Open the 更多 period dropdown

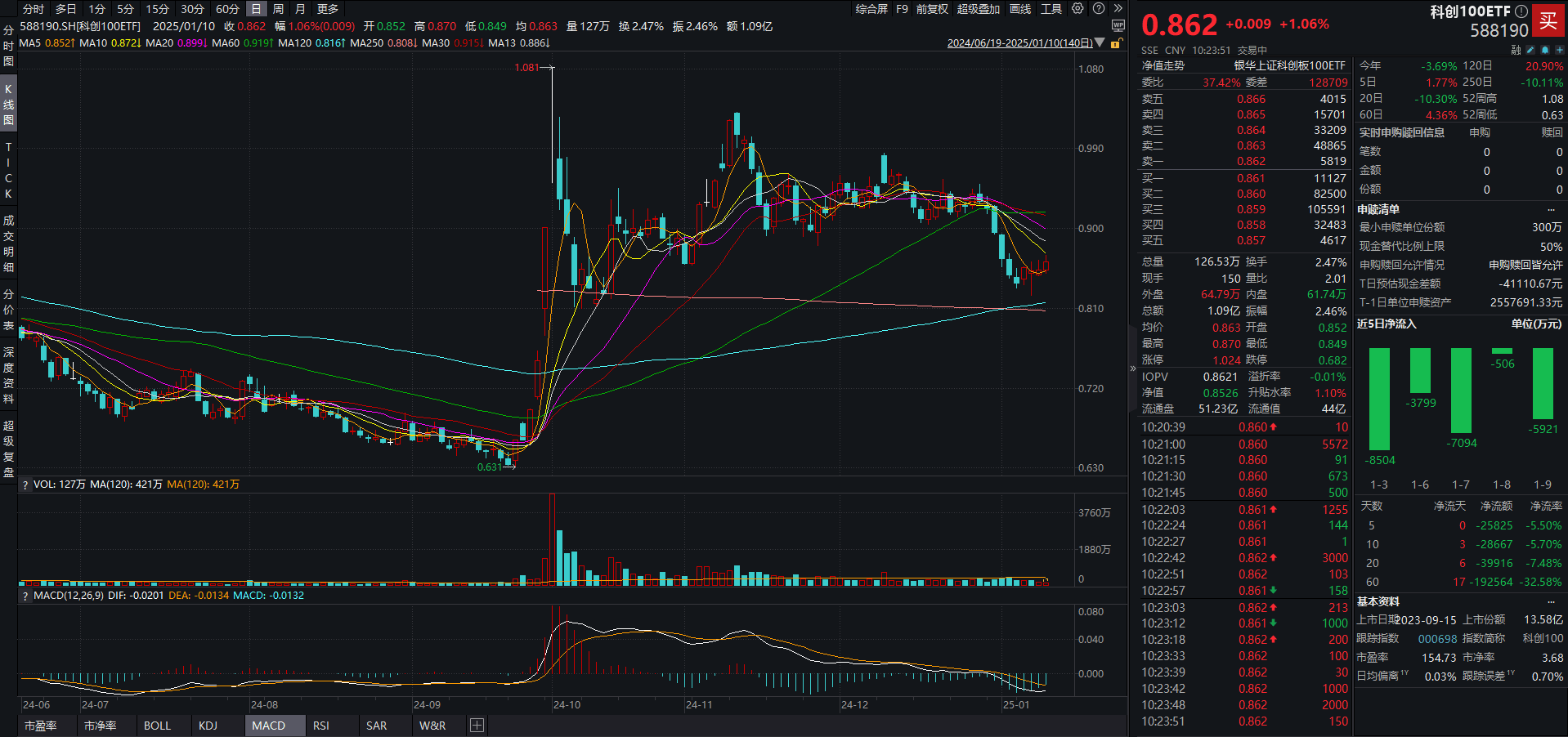click(x=326, y=8)
